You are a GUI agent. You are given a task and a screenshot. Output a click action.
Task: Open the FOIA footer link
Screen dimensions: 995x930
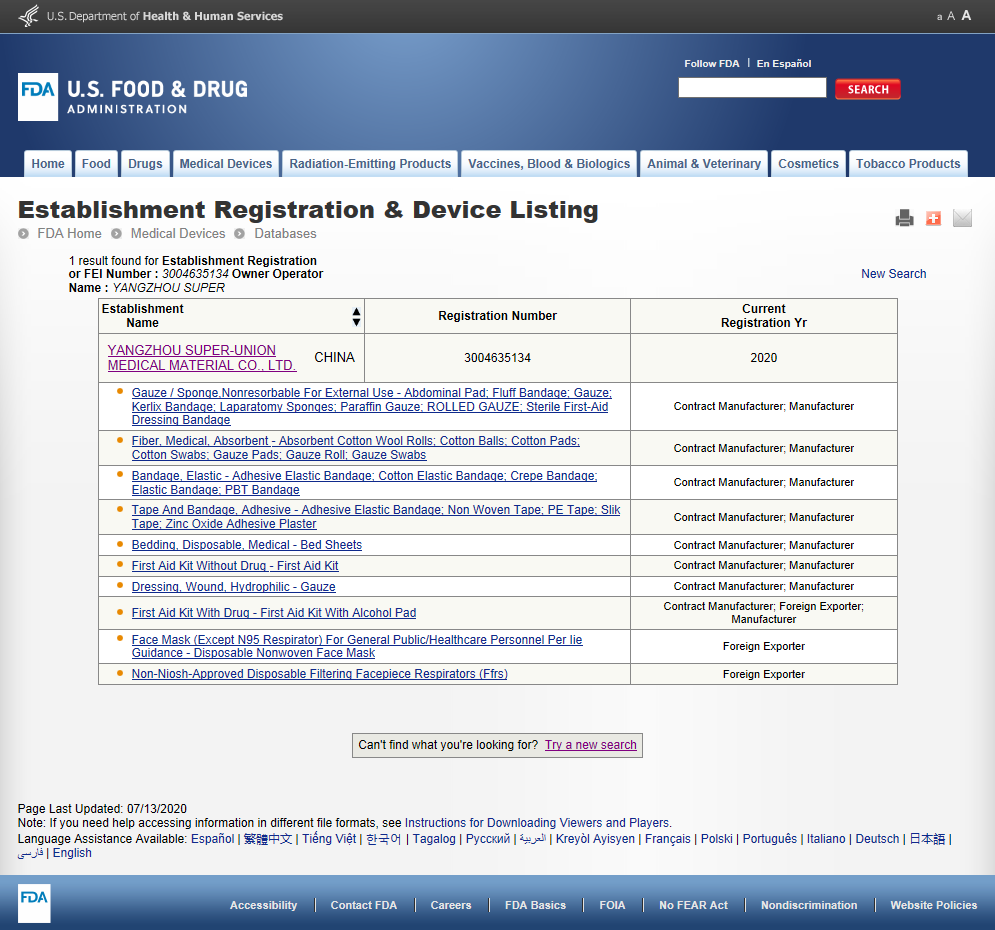[x=612, y=905]
